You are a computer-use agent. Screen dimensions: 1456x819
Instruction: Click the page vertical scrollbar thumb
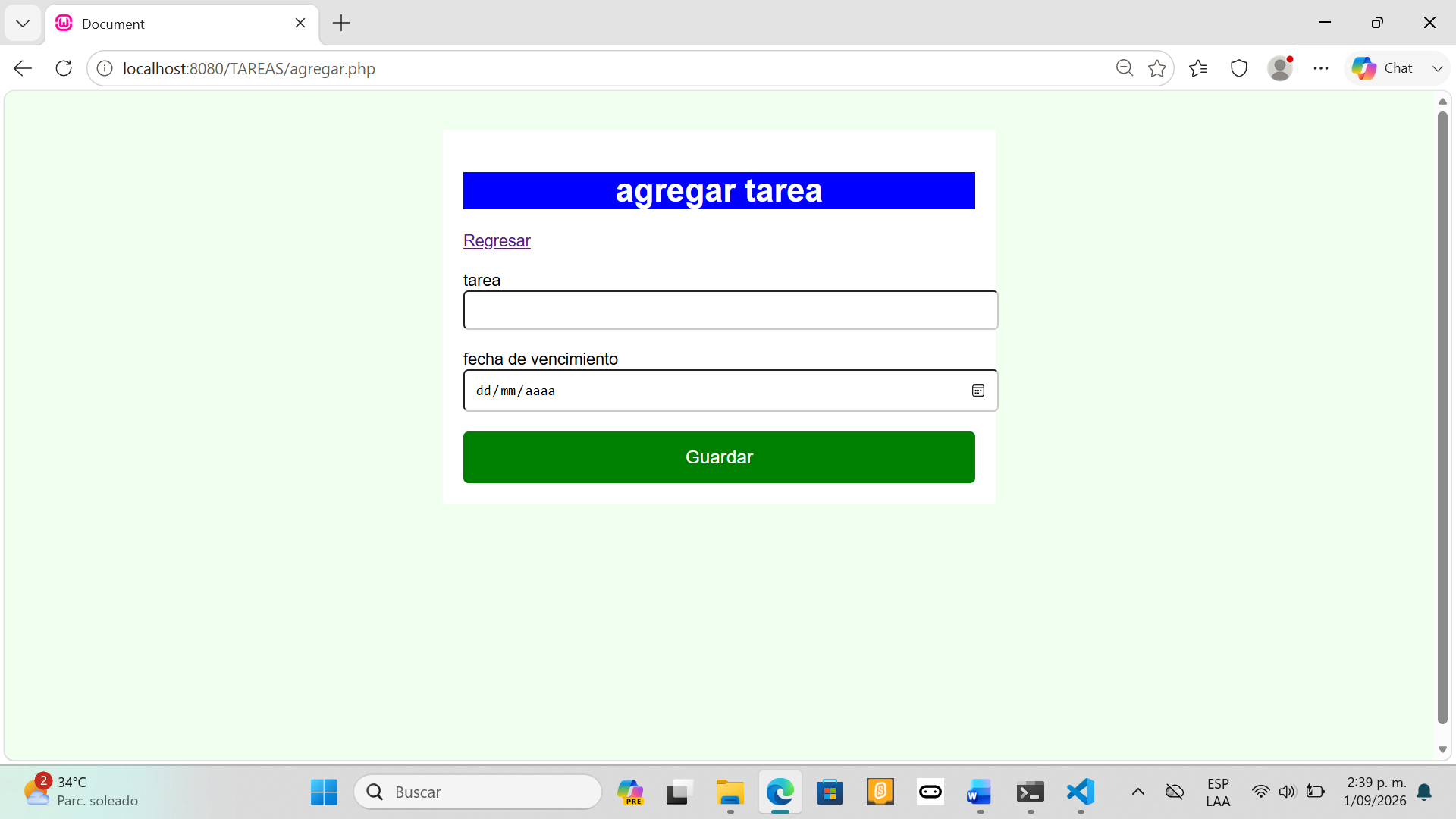[x=1442, y=417]
